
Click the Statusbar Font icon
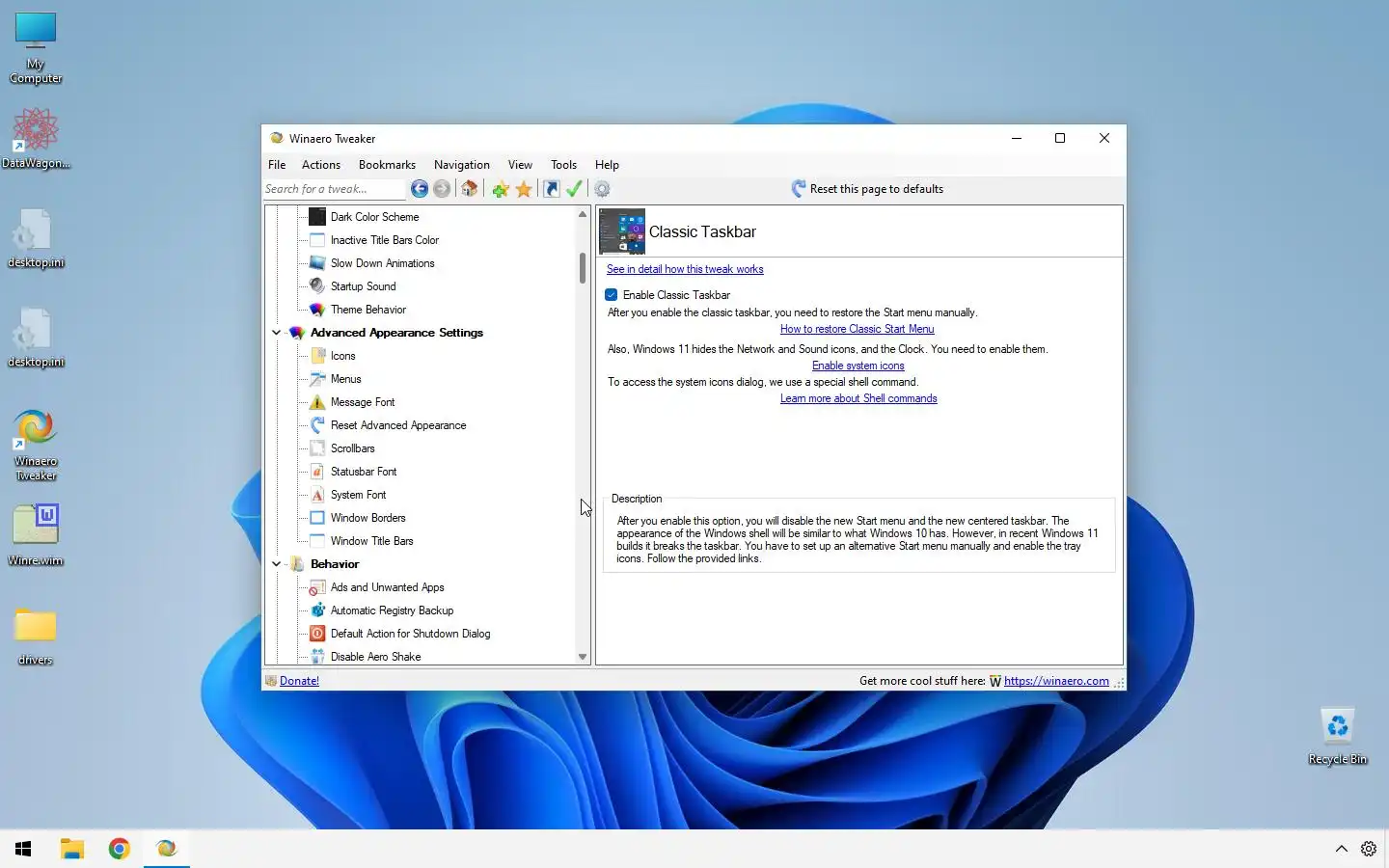pyautogui.click(x=317, y=472)
